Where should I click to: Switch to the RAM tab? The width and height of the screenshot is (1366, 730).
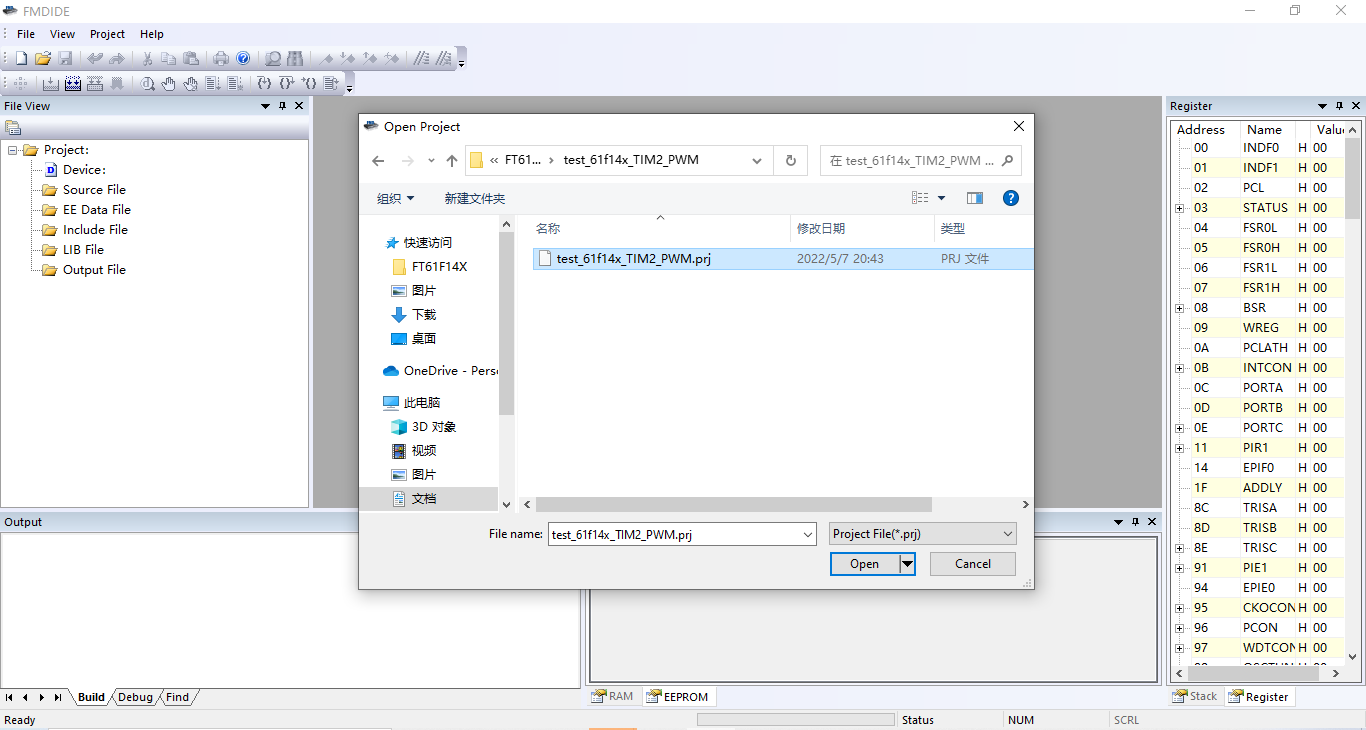612,696
